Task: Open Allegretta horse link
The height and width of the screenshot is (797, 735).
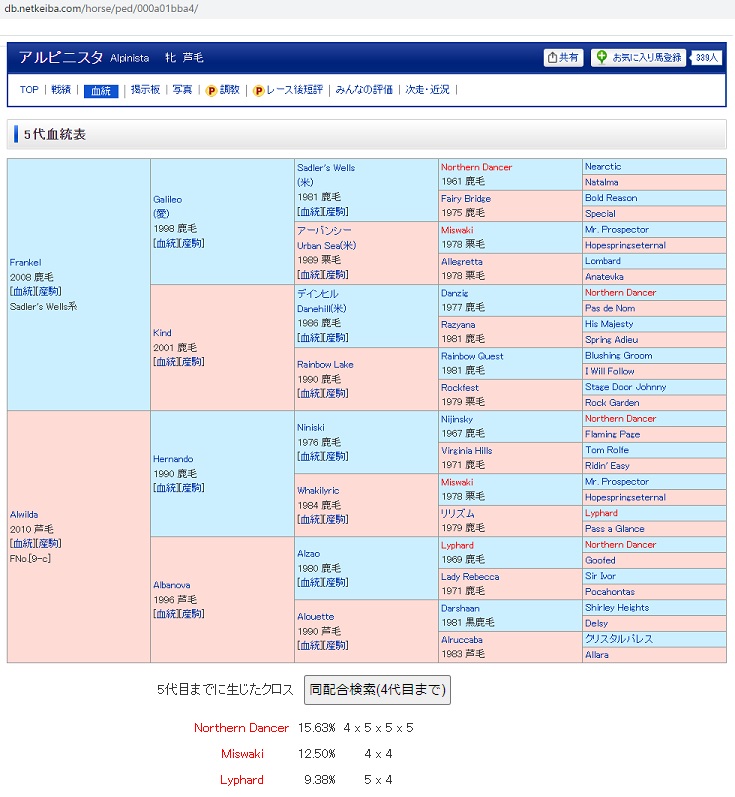Action: click(462, 262)
